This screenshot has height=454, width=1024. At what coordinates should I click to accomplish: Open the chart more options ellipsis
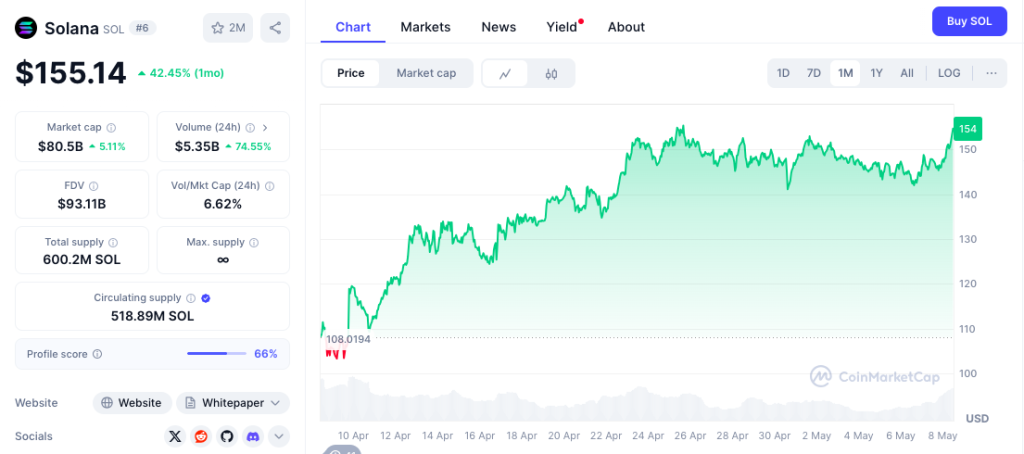click(x=991, y=73)
